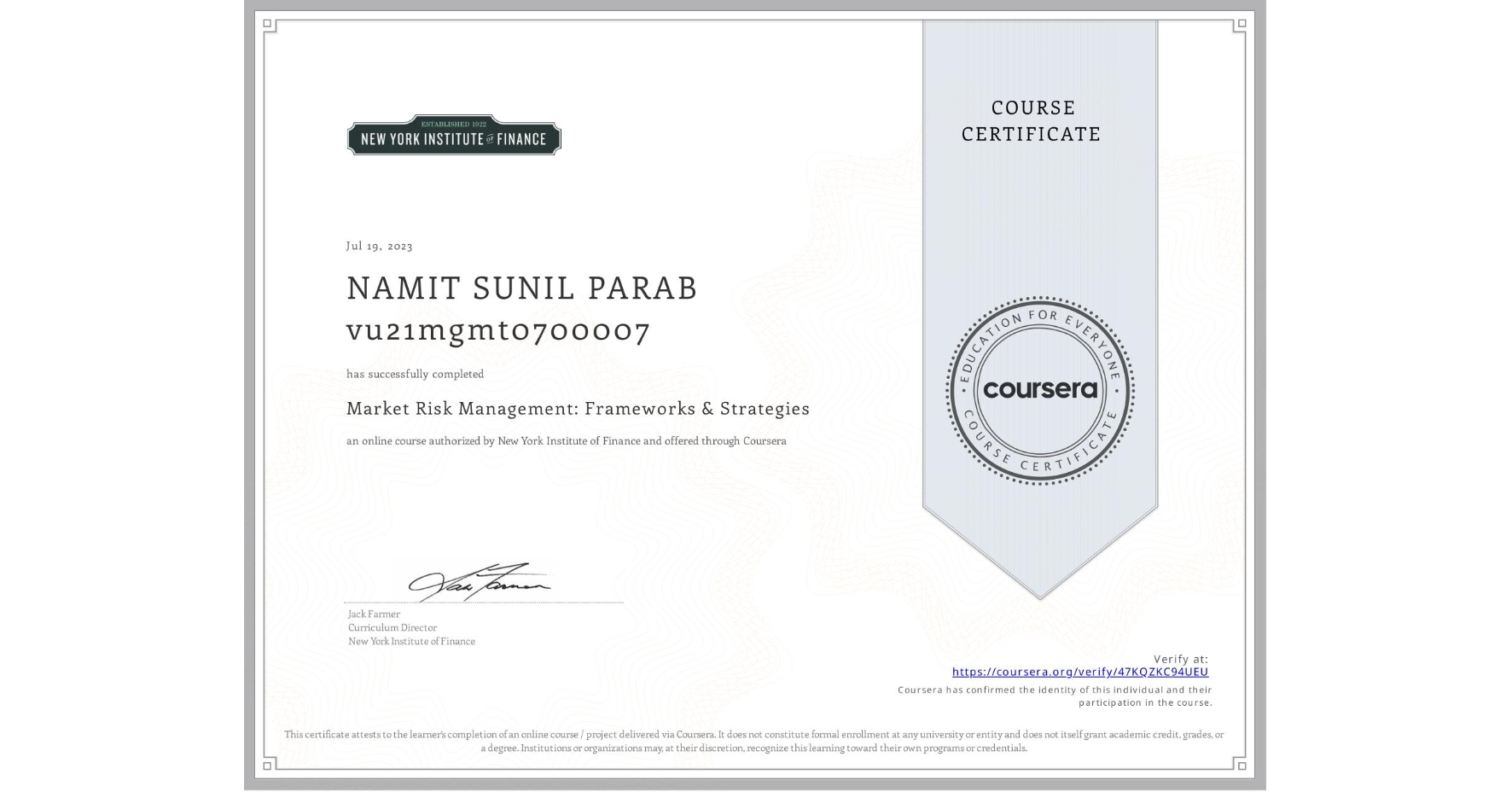The width and height of the screenshot is (1512, 792).
Task: Click the 'Verify at:' label
Action: tap(1181, 659)
